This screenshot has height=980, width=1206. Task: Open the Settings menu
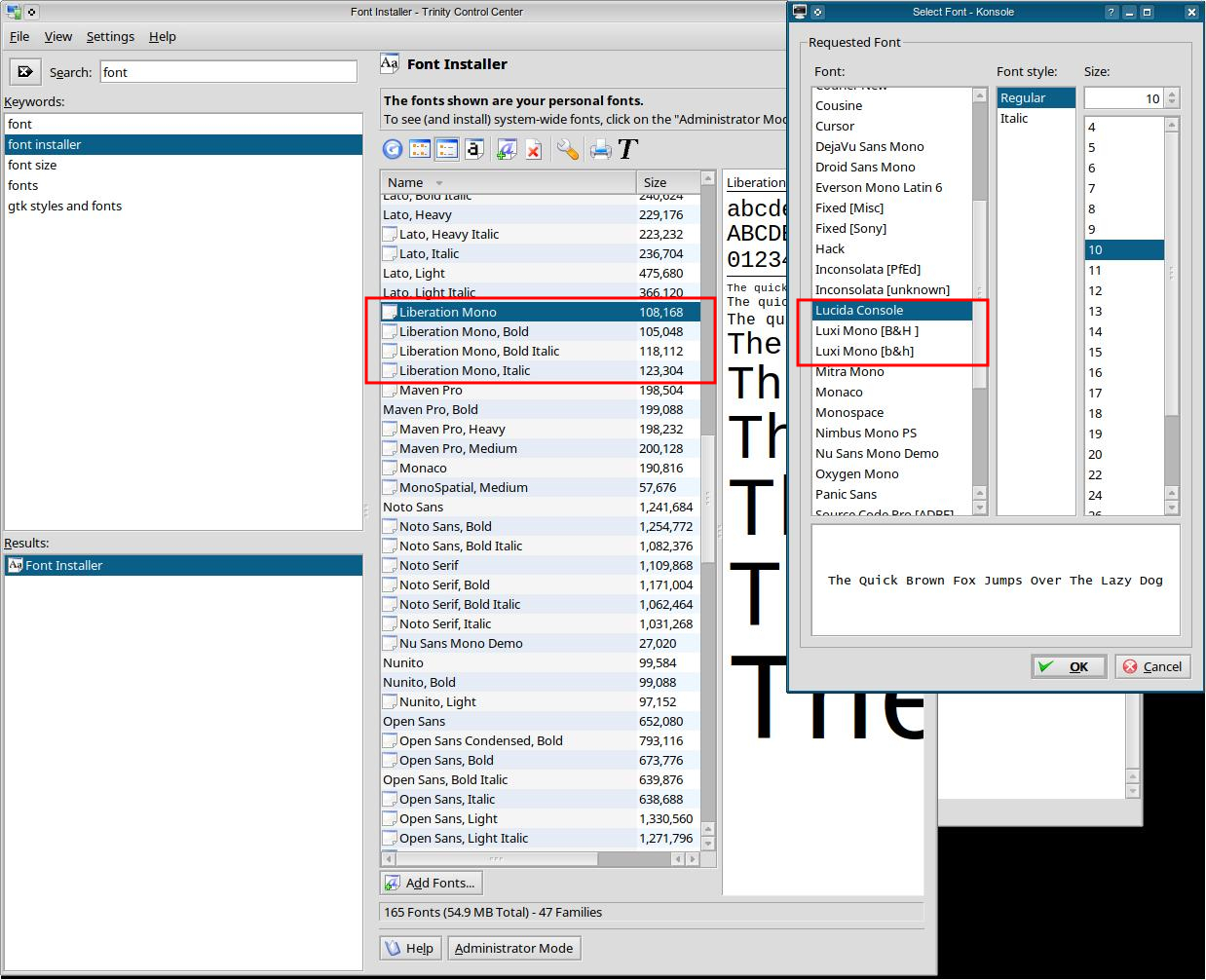(x=110, y=36)
